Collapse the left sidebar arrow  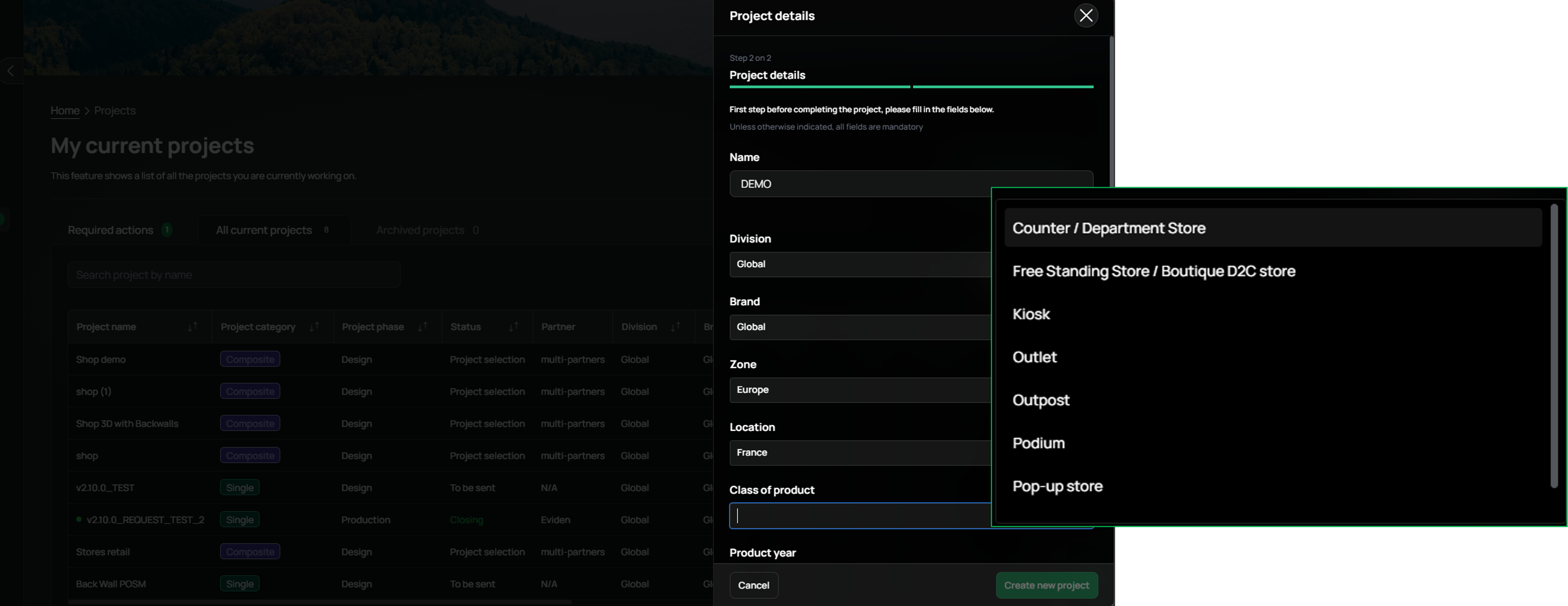click(10, 71)
